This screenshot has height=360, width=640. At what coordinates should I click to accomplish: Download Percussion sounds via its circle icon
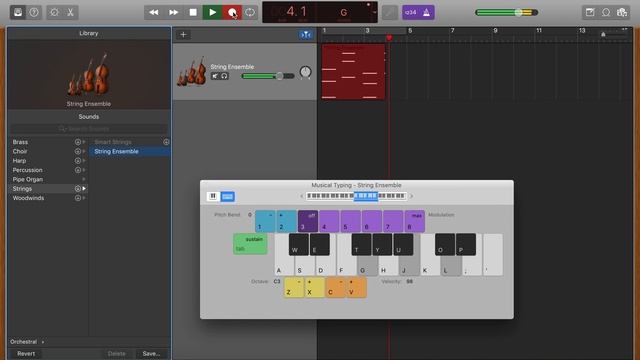78,170
